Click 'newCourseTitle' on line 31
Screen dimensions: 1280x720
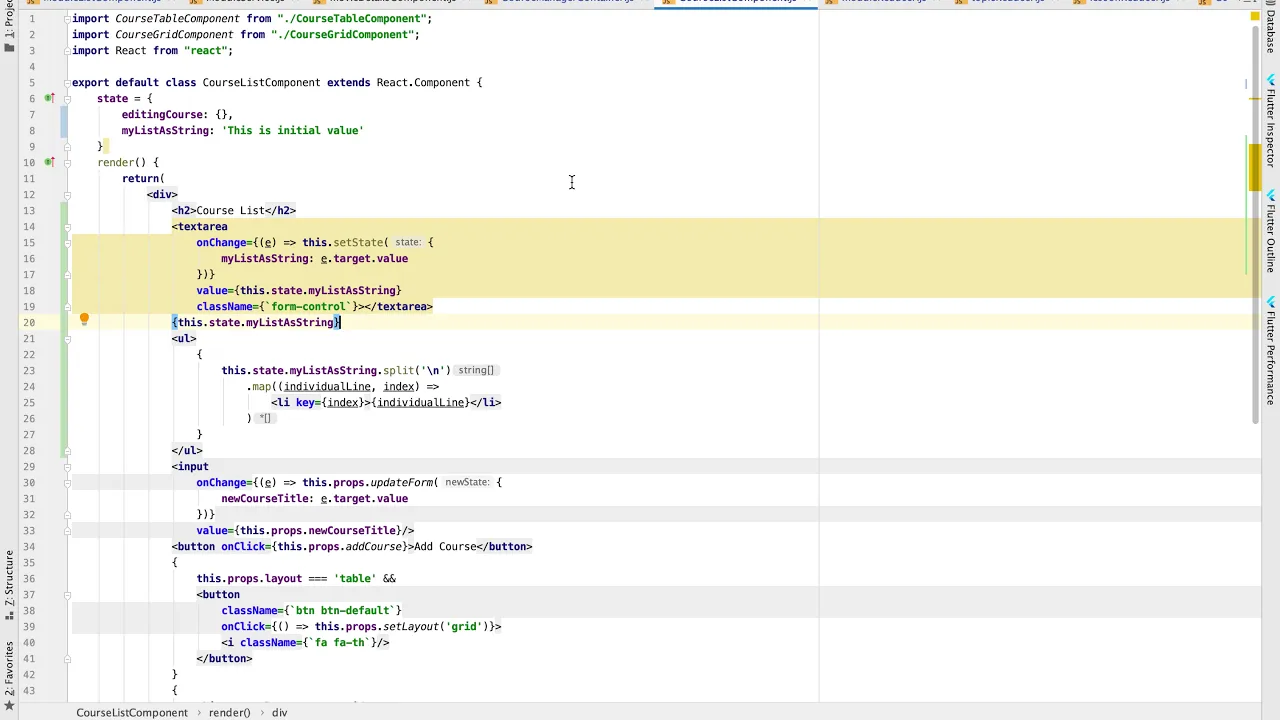tap(265, 498)
